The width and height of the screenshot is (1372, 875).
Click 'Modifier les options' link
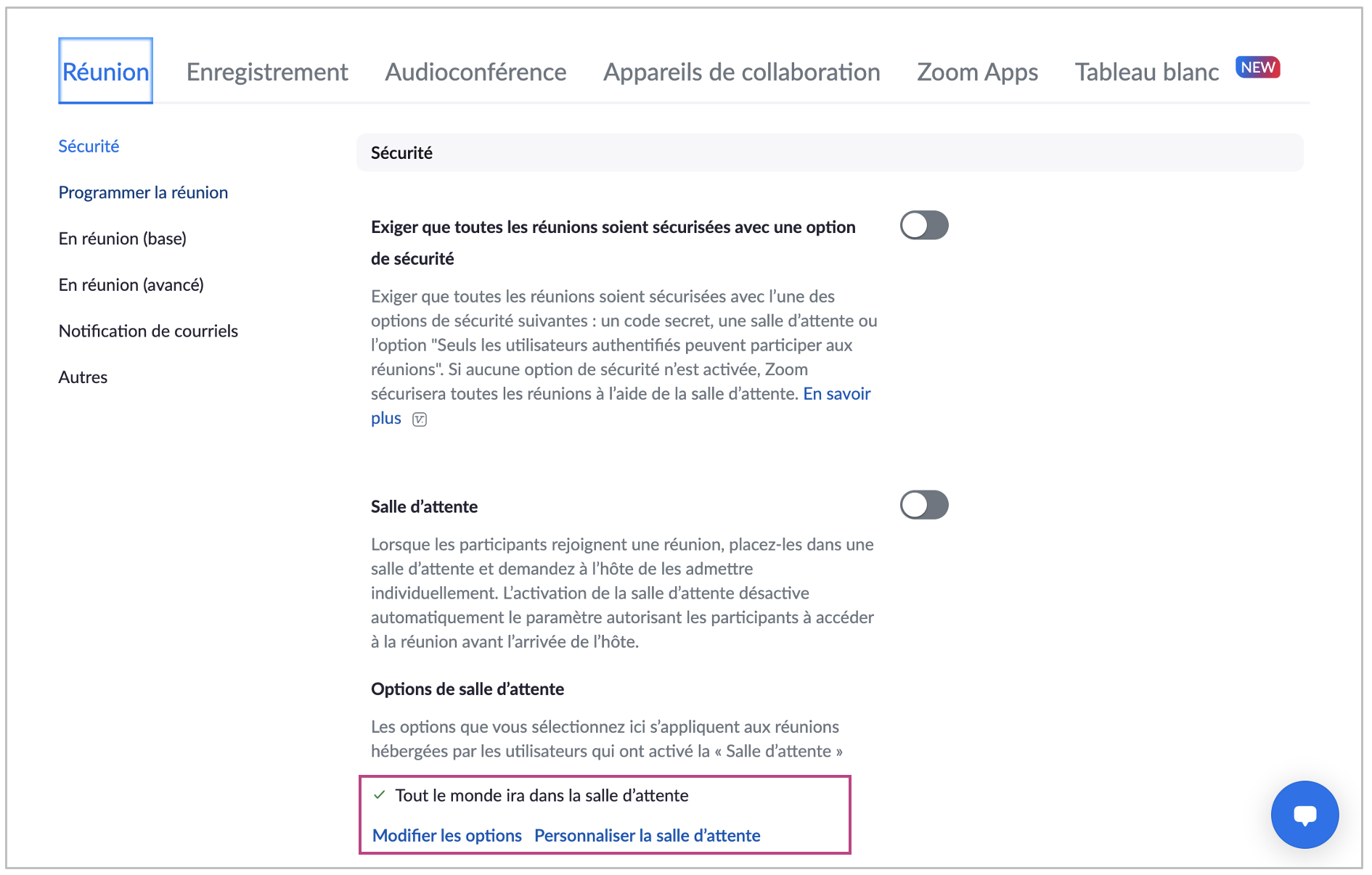click(x=447, y=836)
